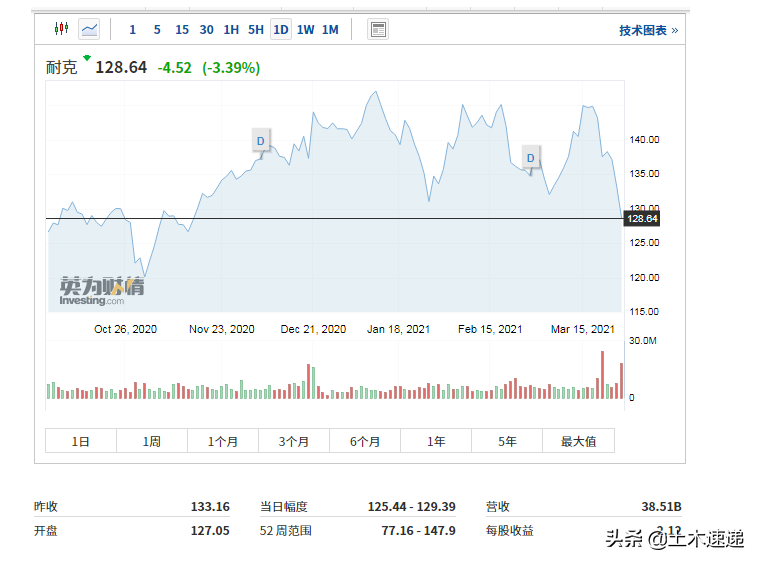Pick the 5H chart interval
This screenshot has width=760, height=564.
coord(256,30)
